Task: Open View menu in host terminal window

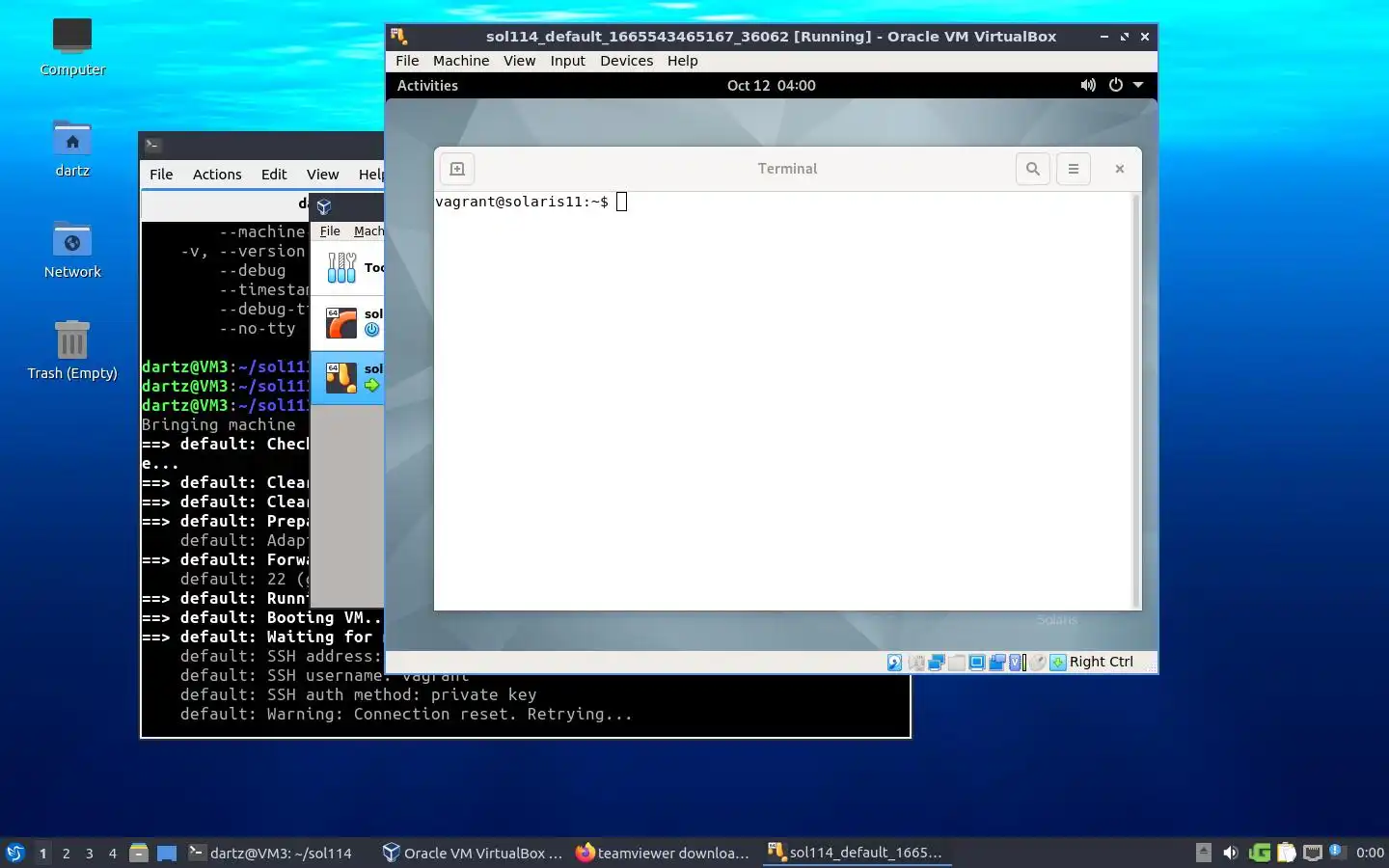Action: (322, 175)
